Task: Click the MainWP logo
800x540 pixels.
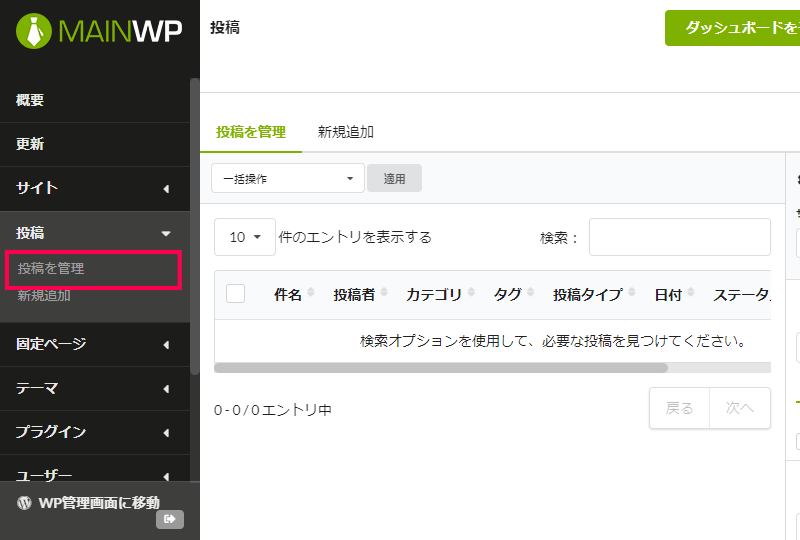Action: point(99,31)
